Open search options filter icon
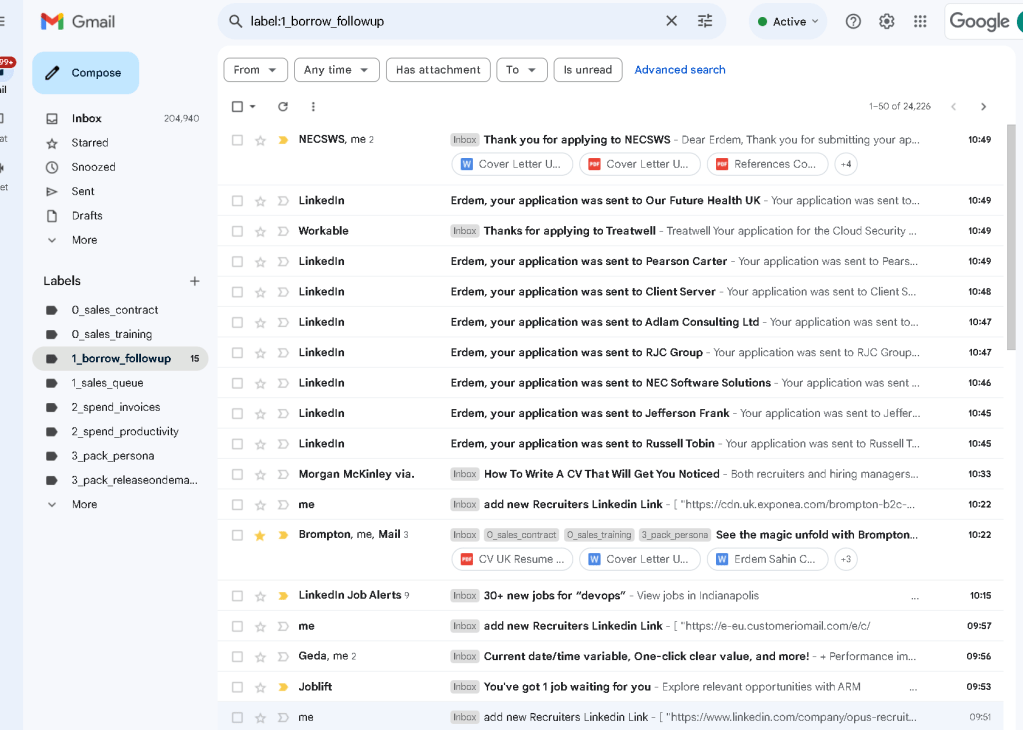The width and height of the screenshot is (1023, 730). pyautogui.click(x=705, y=21)
